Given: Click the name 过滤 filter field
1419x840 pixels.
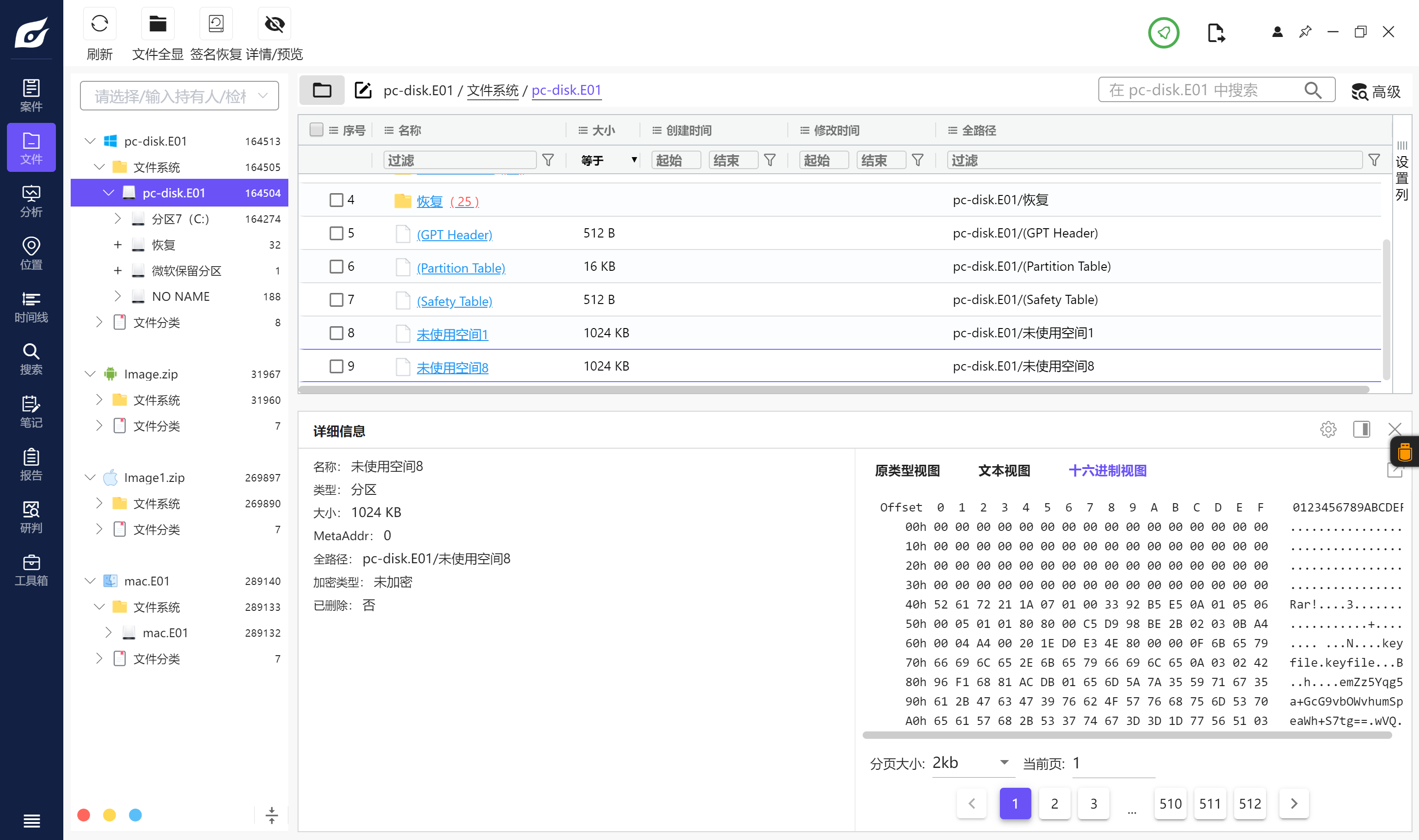Looking at the screenshot, I should [x=460, y=160].
